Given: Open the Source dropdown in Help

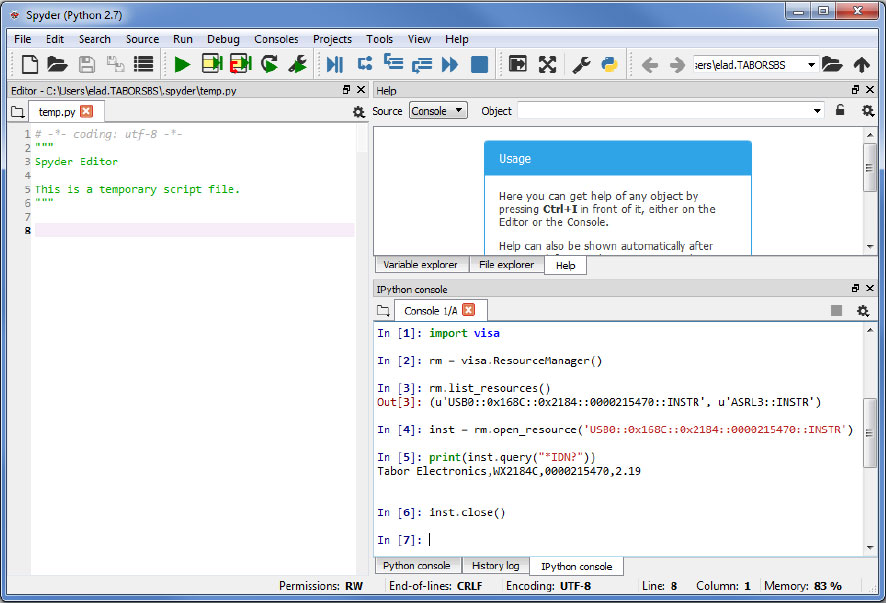Looking at the screenshot, I should click(x=438, y=111).
